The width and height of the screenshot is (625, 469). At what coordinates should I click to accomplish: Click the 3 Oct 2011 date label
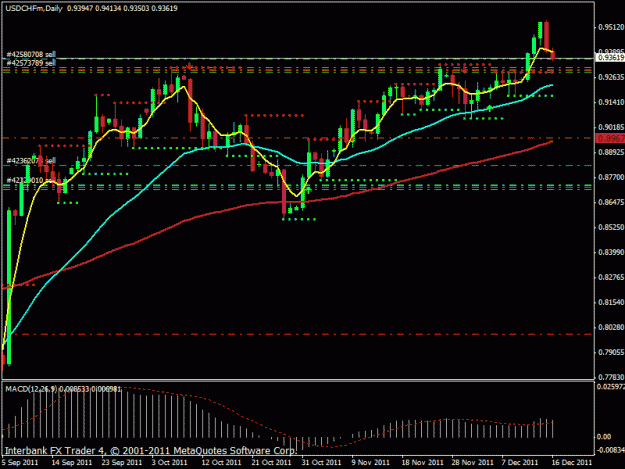[x=169, y=462]
